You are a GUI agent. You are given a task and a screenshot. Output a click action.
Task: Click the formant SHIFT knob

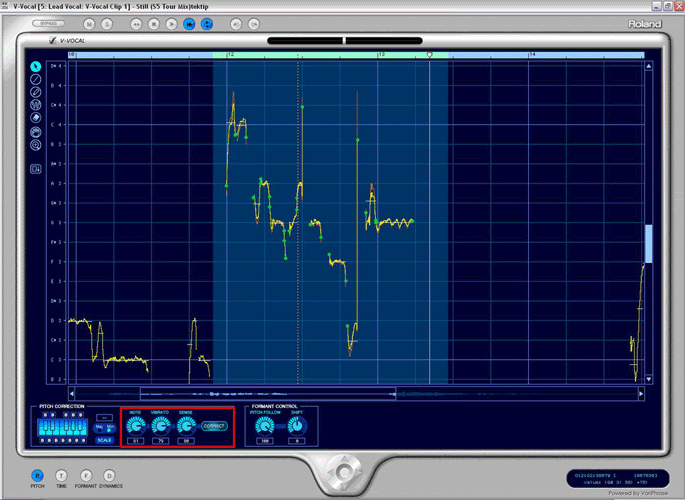(x=297, y=426)
